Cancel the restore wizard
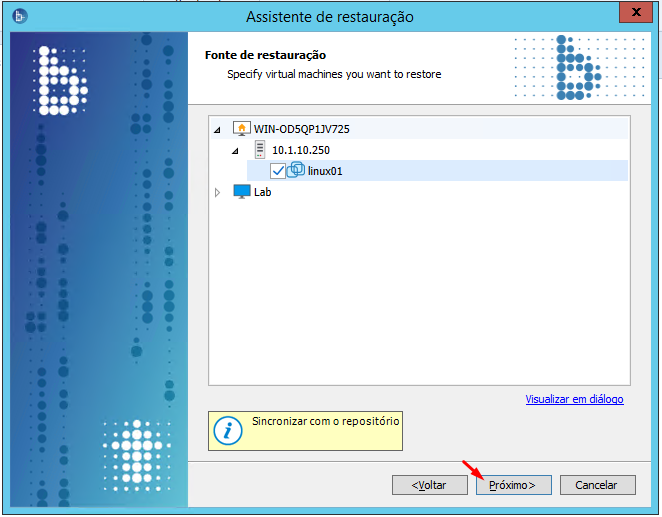Screen dimensions: 662x517 (597, 485)
